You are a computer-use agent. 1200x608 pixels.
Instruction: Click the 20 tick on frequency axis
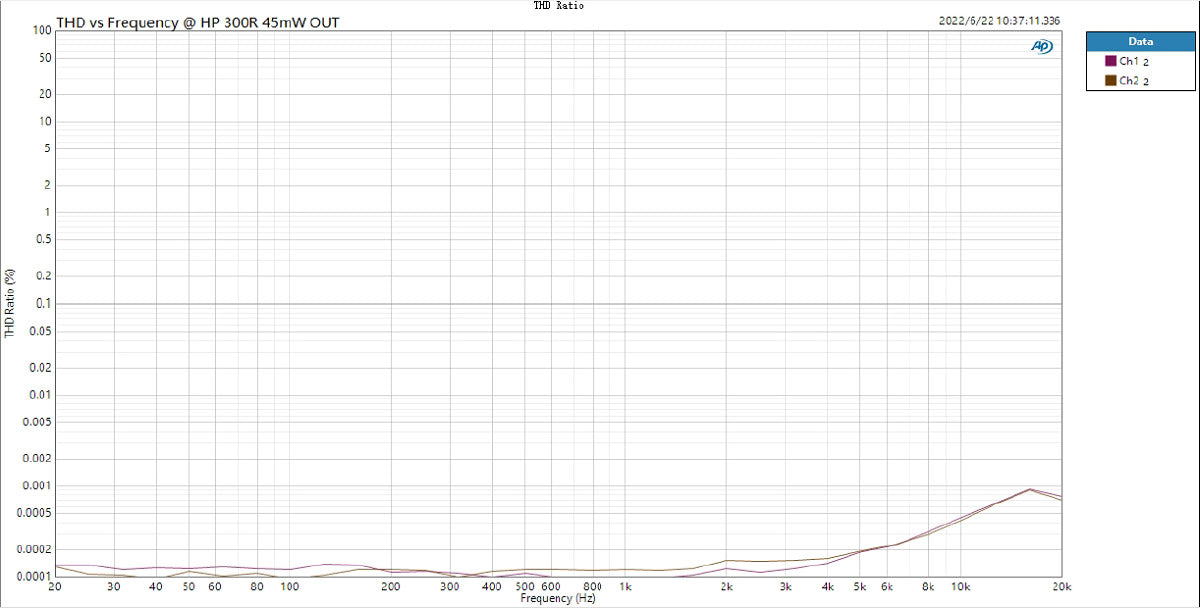(55, 587)
